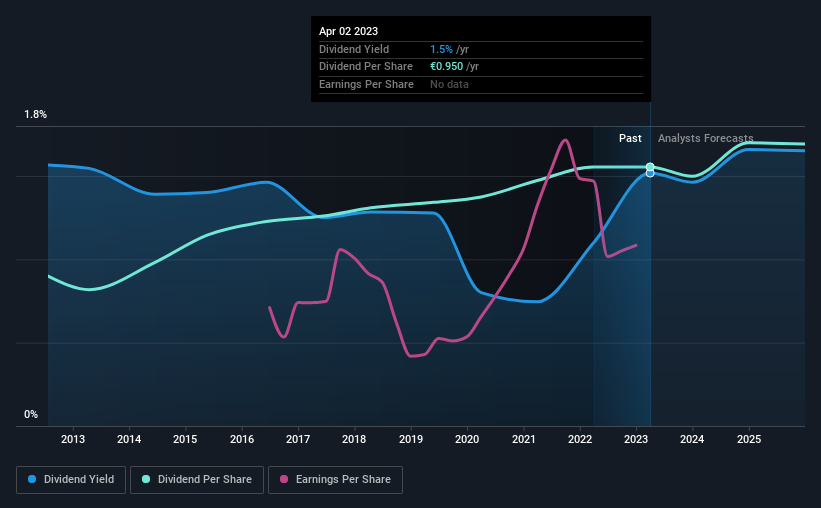Toggle the Dividend Per Share legend series
Viewport: 821px width, 508px height.
(x=197, y=480)
